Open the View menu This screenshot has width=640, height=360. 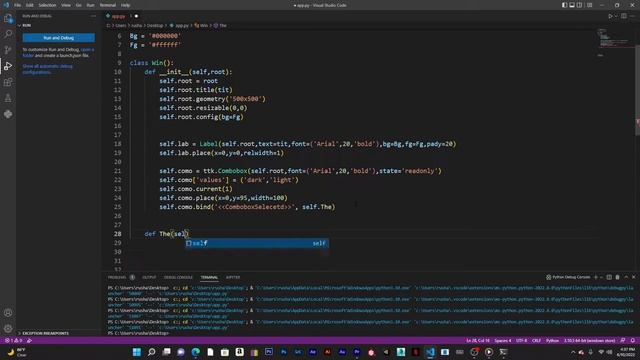click(x=66, y=5)
